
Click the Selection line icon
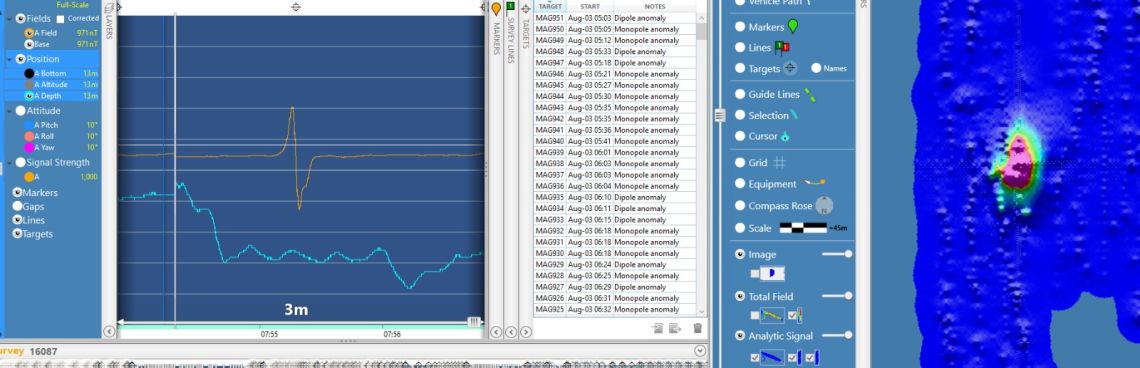795,115
